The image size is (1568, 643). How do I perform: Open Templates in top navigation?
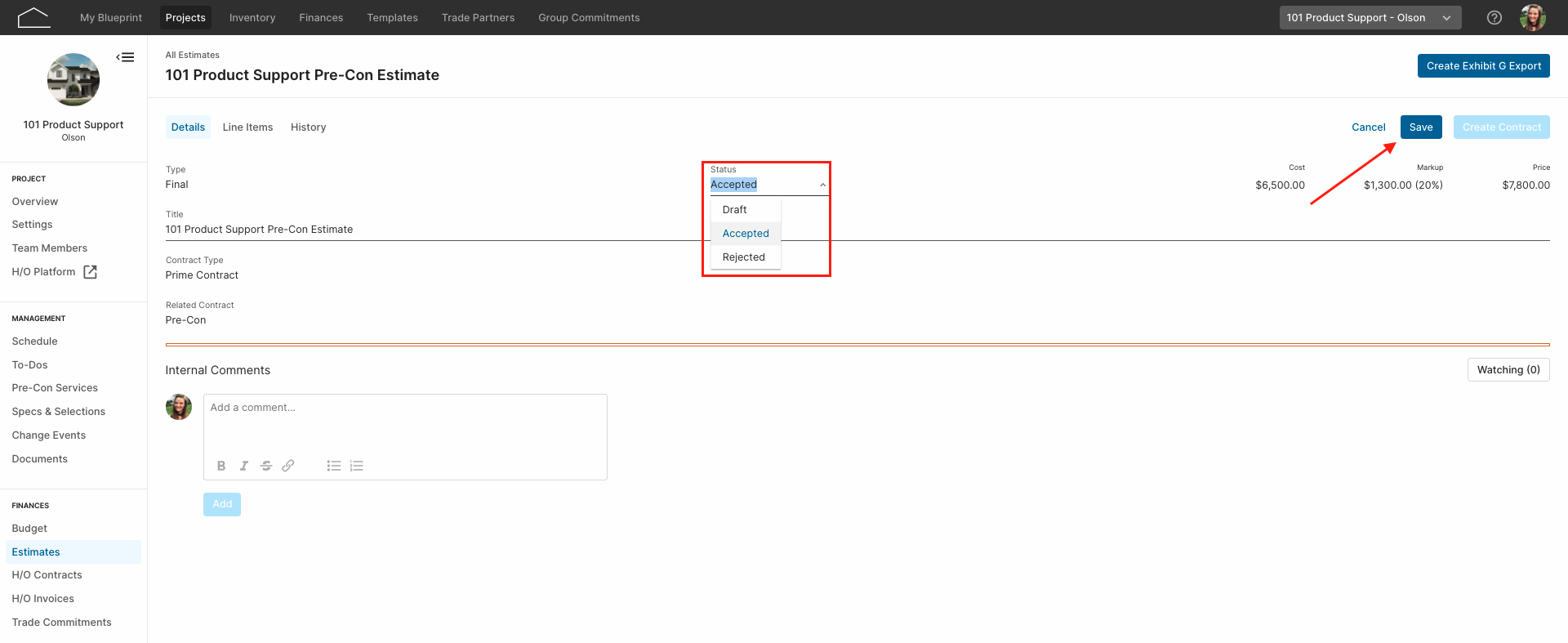[392, 17]
